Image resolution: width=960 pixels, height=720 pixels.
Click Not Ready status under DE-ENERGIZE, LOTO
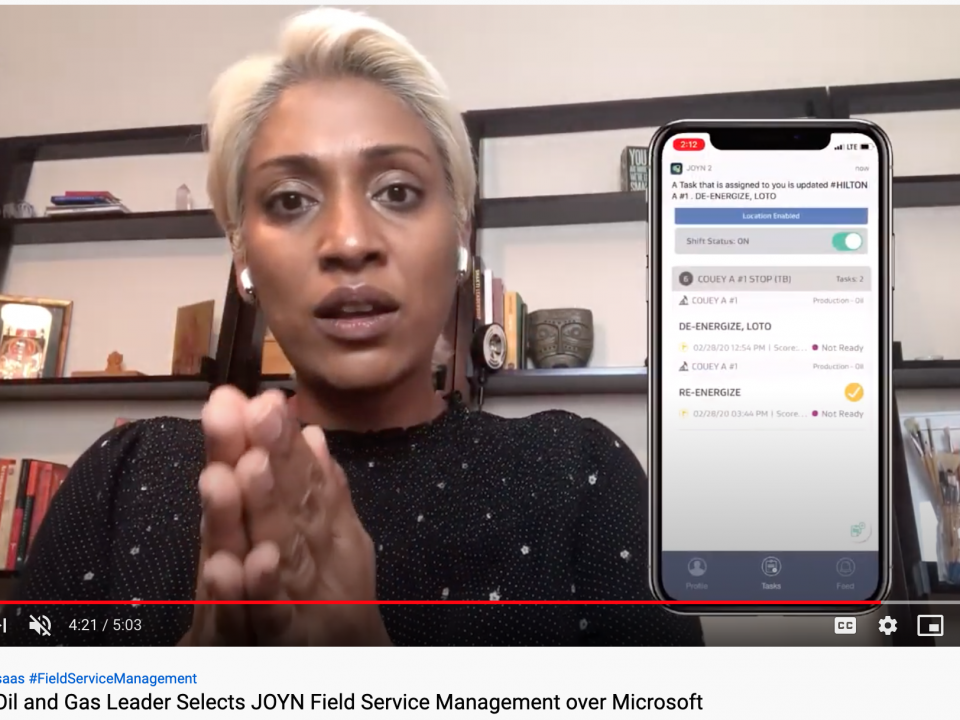[x=838, y=348]
